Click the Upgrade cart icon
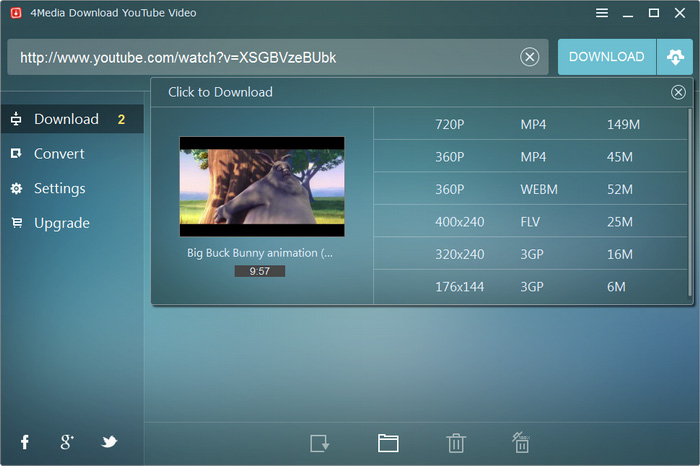Image resolution: width=700 pixels, height=466 pixels. [x=17, y=222]
